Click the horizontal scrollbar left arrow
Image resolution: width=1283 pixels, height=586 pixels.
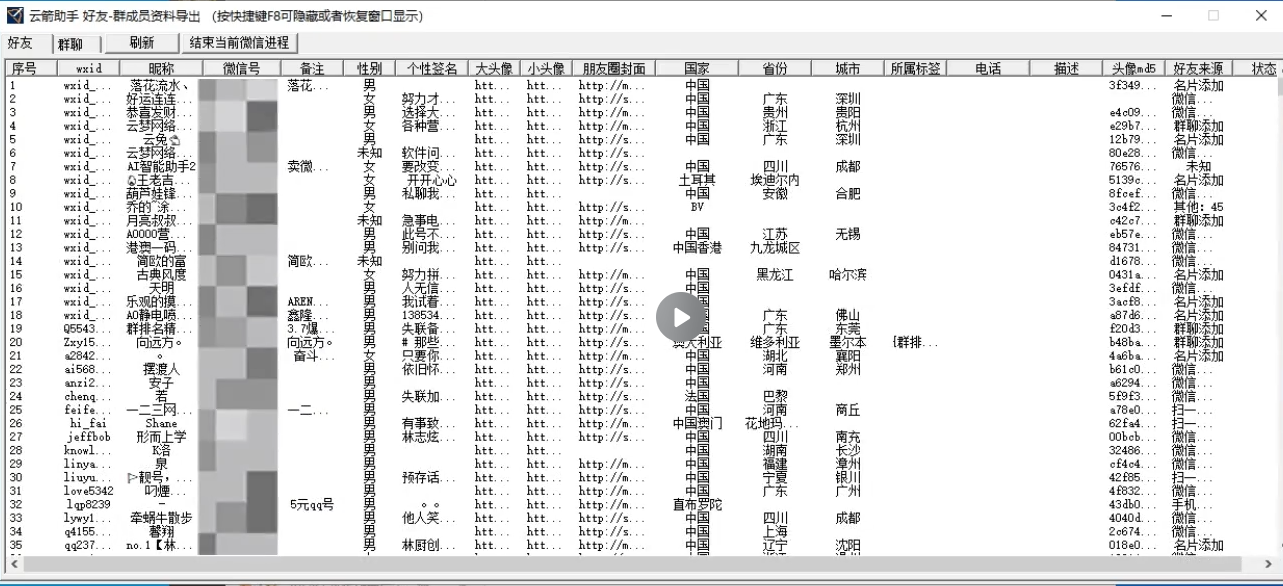13,563
